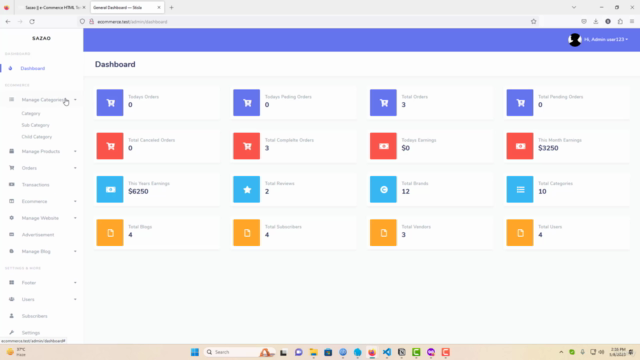Click the Advertisement icon in sidebar
Viewport: 640px width, 360px height.
[x=11, y=234]
